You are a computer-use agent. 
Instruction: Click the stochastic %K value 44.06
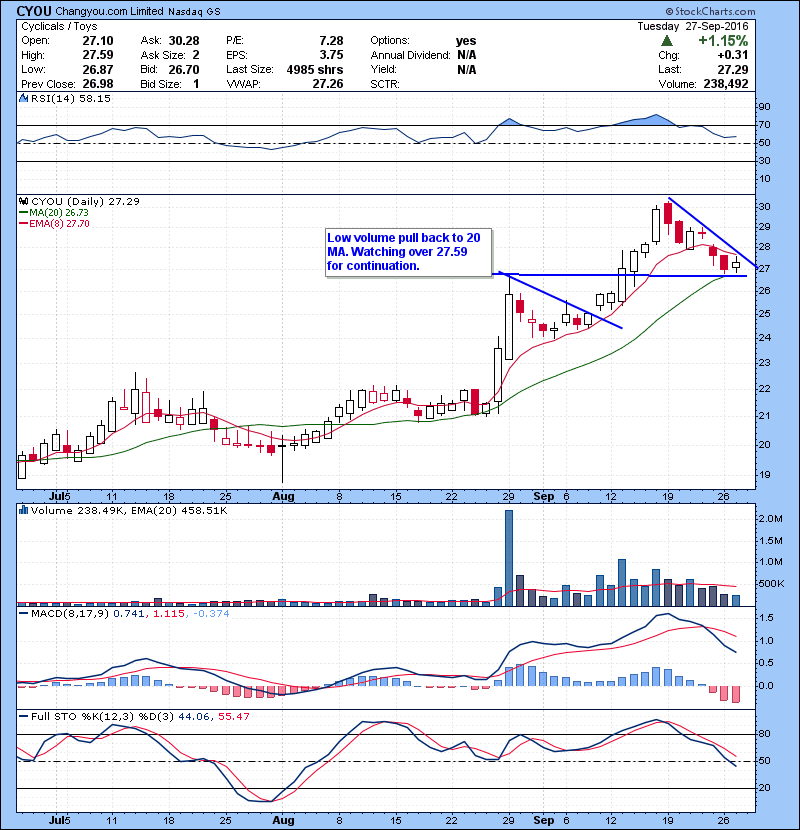(x=193, y=716)
